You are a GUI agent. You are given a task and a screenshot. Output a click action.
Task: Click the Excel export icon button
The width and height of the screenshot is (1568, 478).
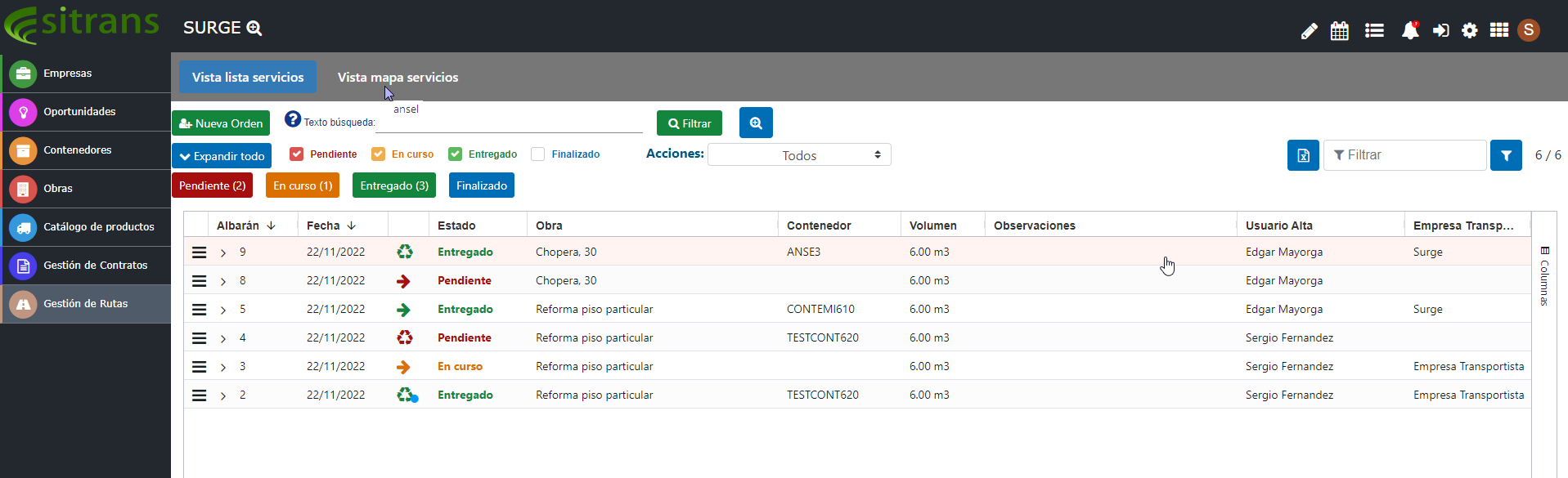[x=1303, y=155]
